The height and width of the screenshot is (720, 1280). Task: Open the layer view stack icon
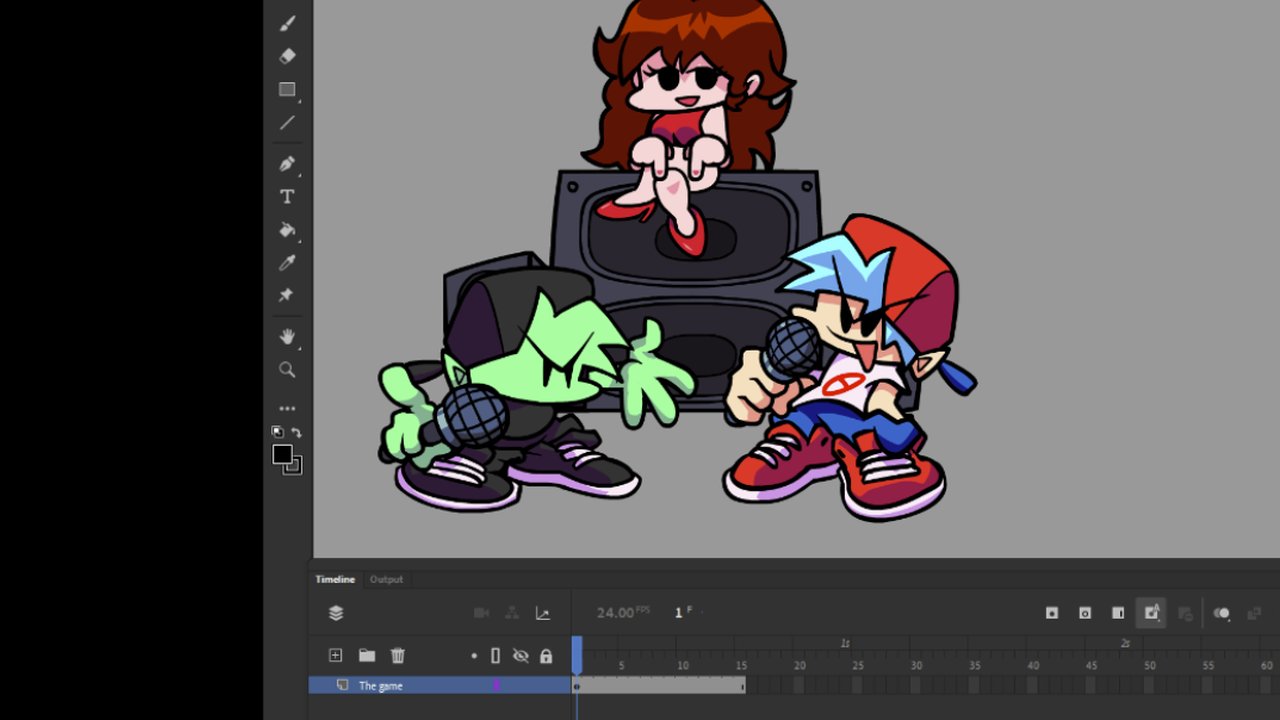click(336, 613)
